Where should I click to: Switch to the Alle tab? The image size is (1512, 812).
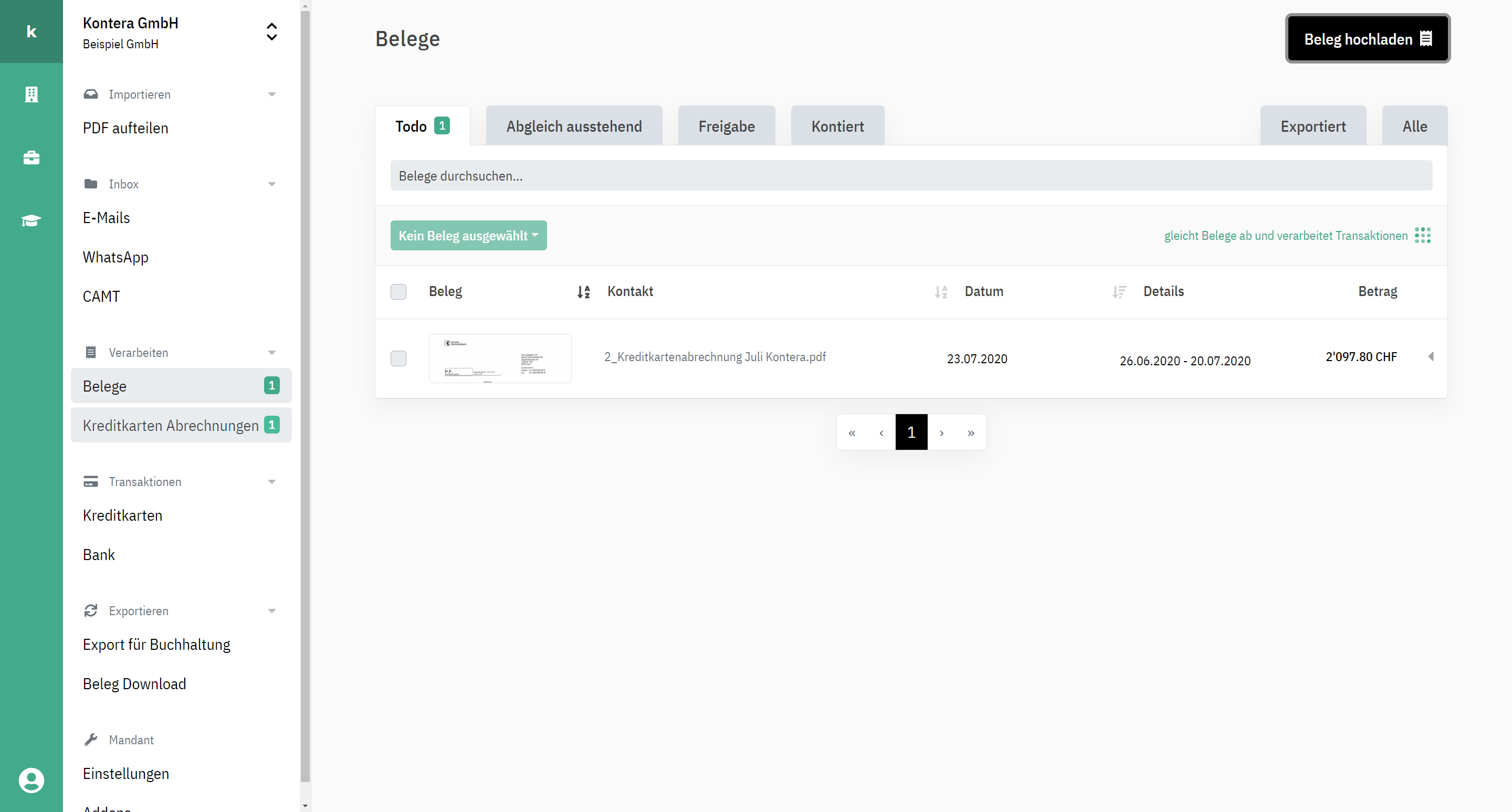(x=1414, y=125)
